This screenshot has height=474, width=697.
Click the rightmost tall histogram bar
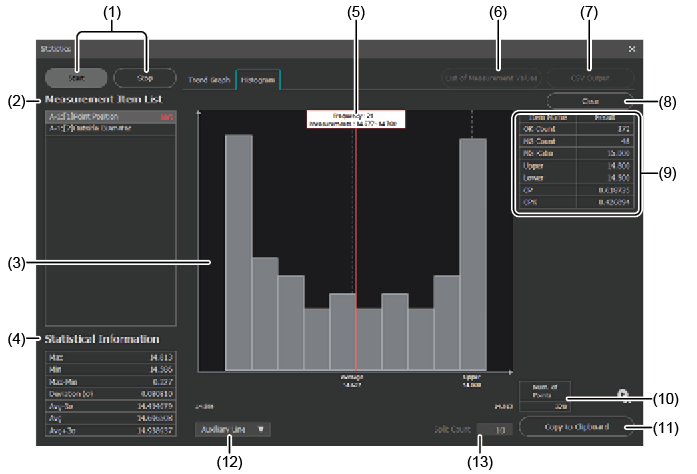pos(472,250)
